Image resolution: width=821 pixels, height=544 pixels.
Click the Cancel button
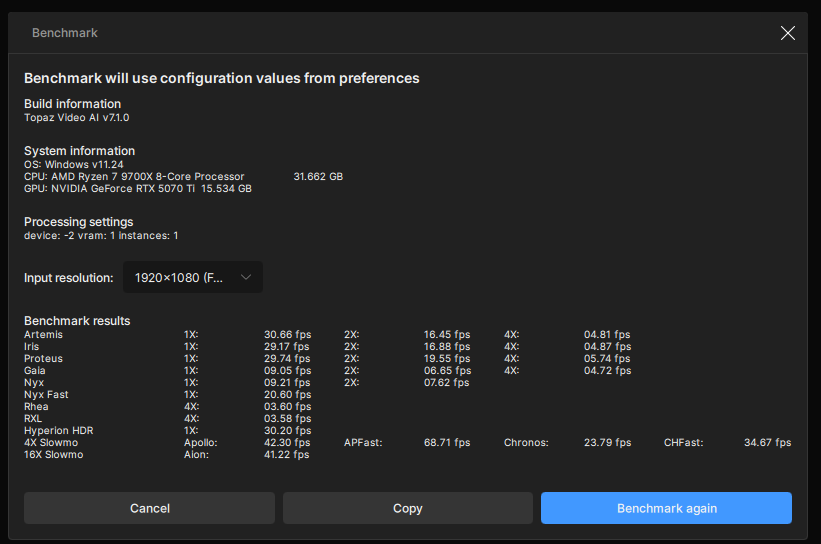(x=149, y=508)
